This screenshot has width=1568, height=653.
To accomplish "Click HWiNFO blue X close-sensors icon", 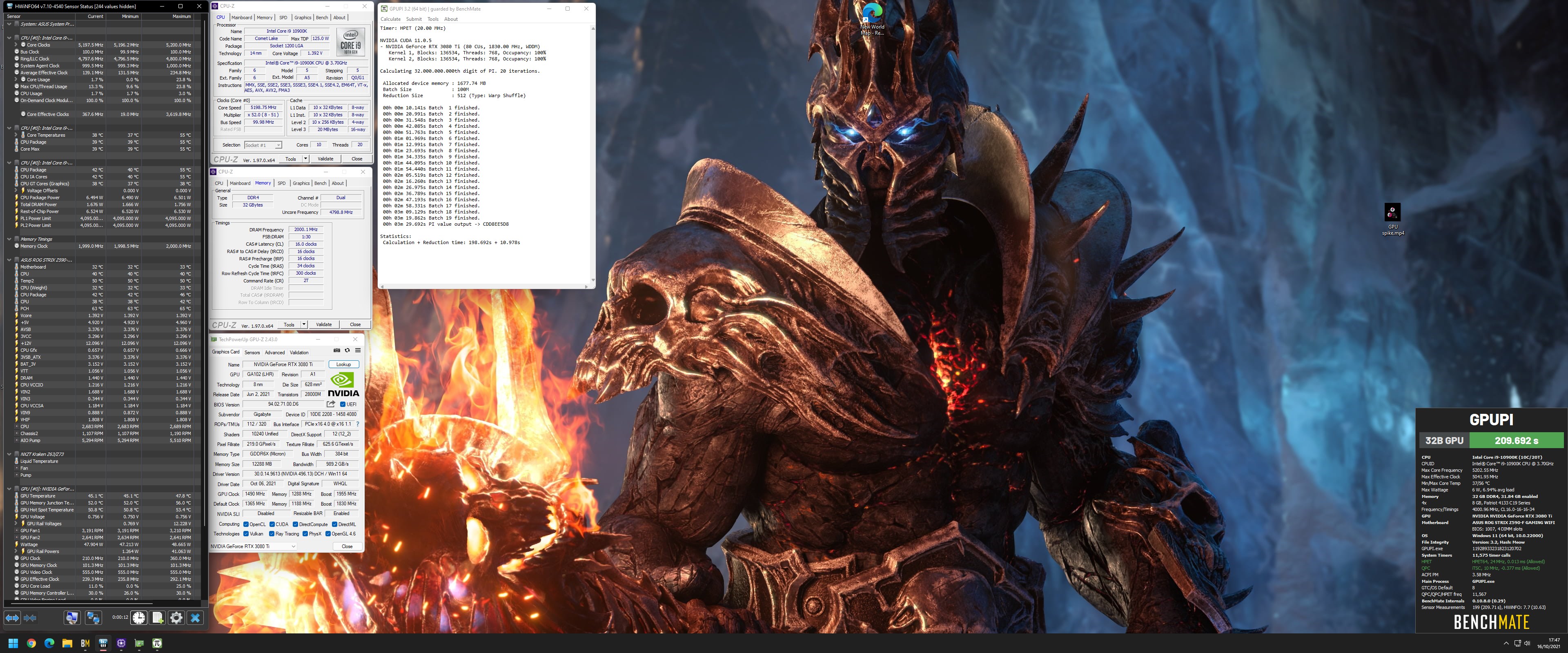I will click(196, 618).
